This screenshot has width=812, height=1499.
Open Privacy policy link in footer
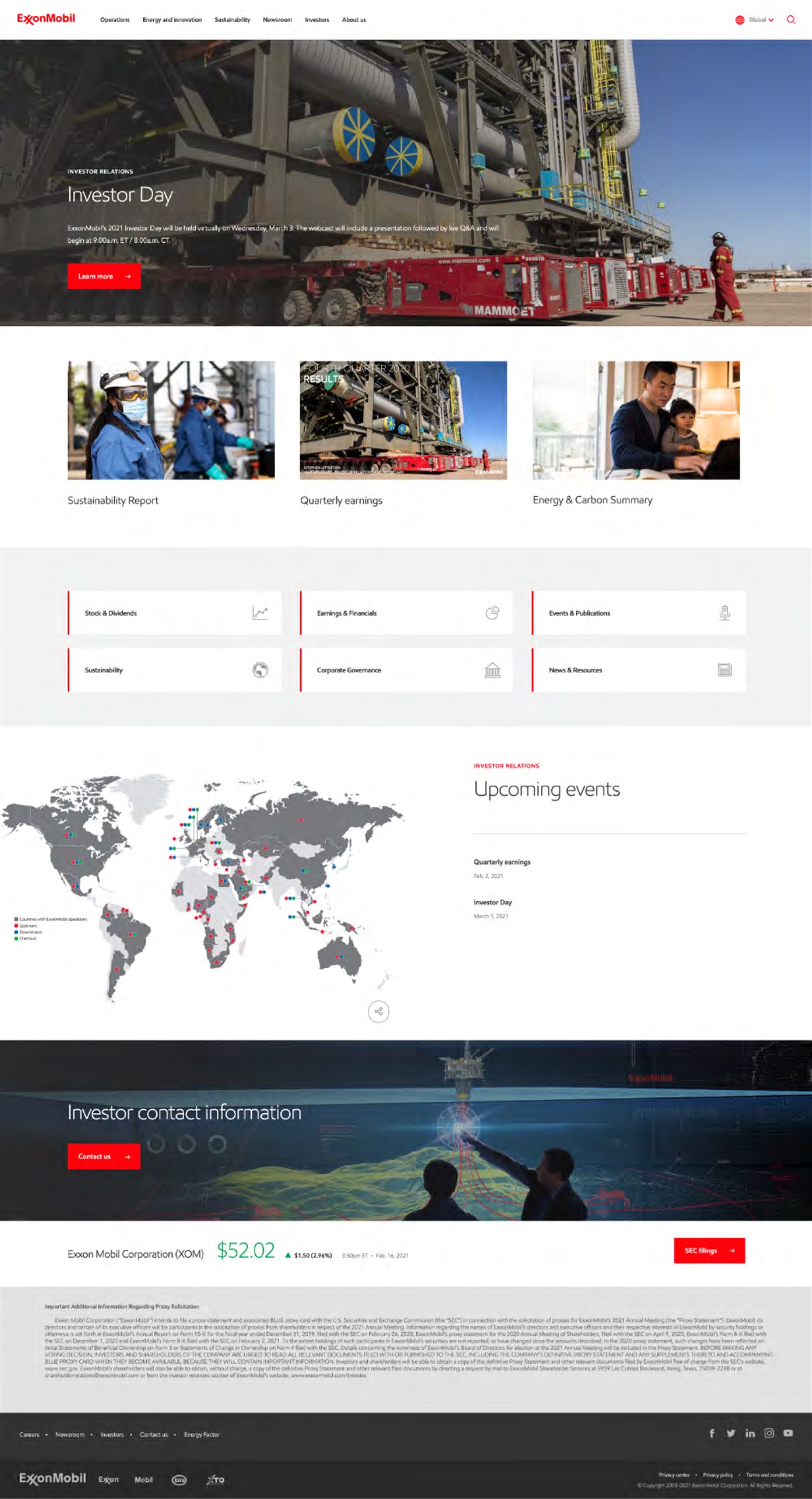tap(718, 1475)
